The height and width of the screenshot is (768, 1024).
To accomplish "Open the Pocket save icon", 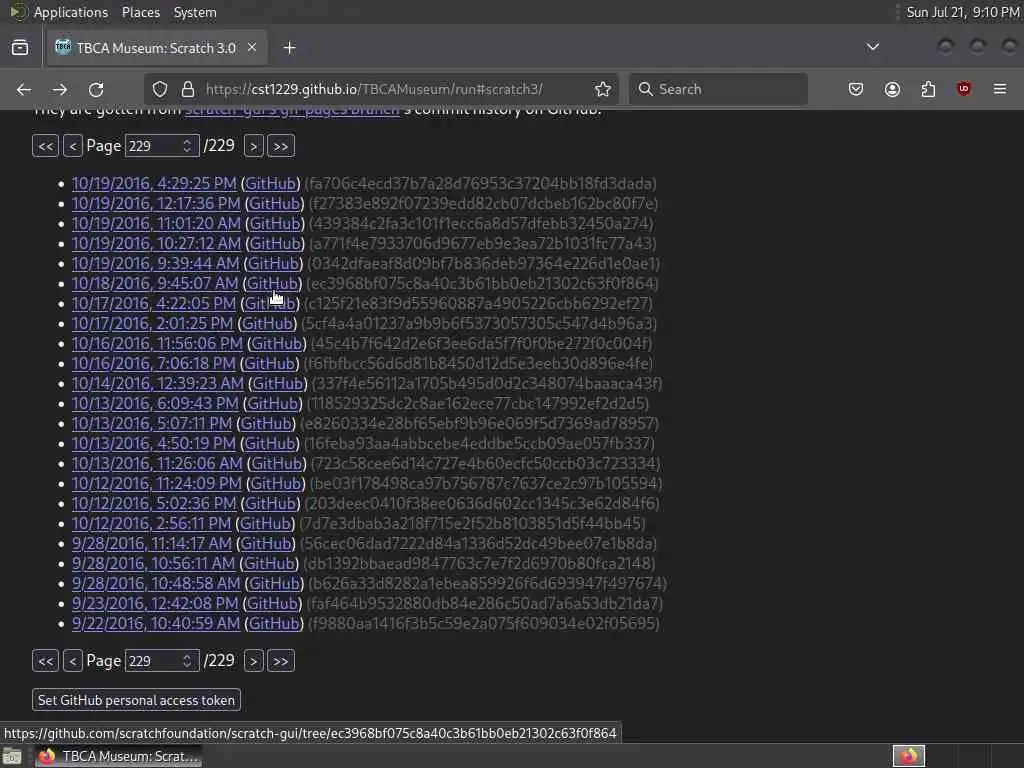I will [x=856, y=89].
